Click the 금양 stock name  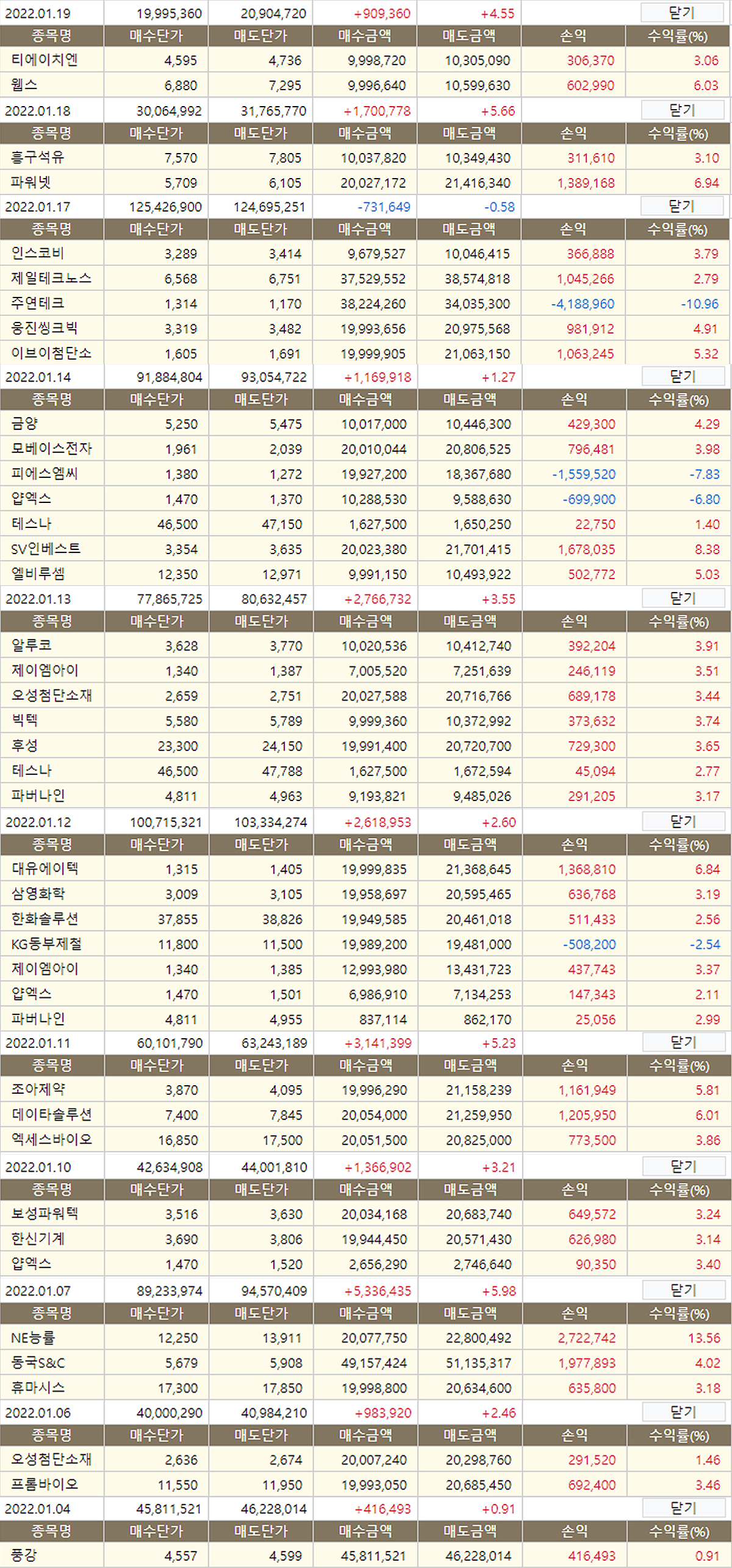click(x=25, y=424)
